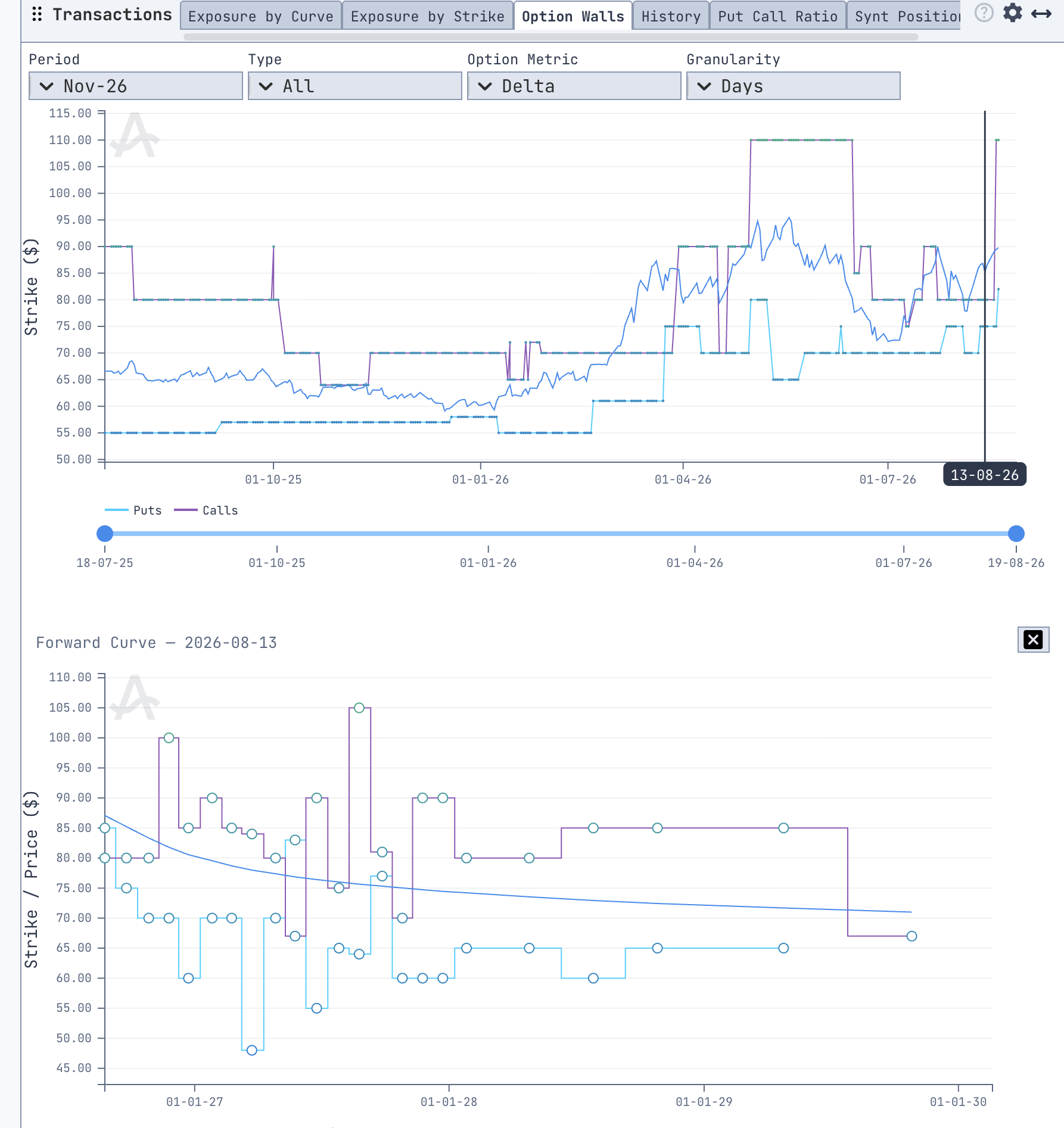Open the settings gear icon
1064x1128 pixels.
(1012, 13)
